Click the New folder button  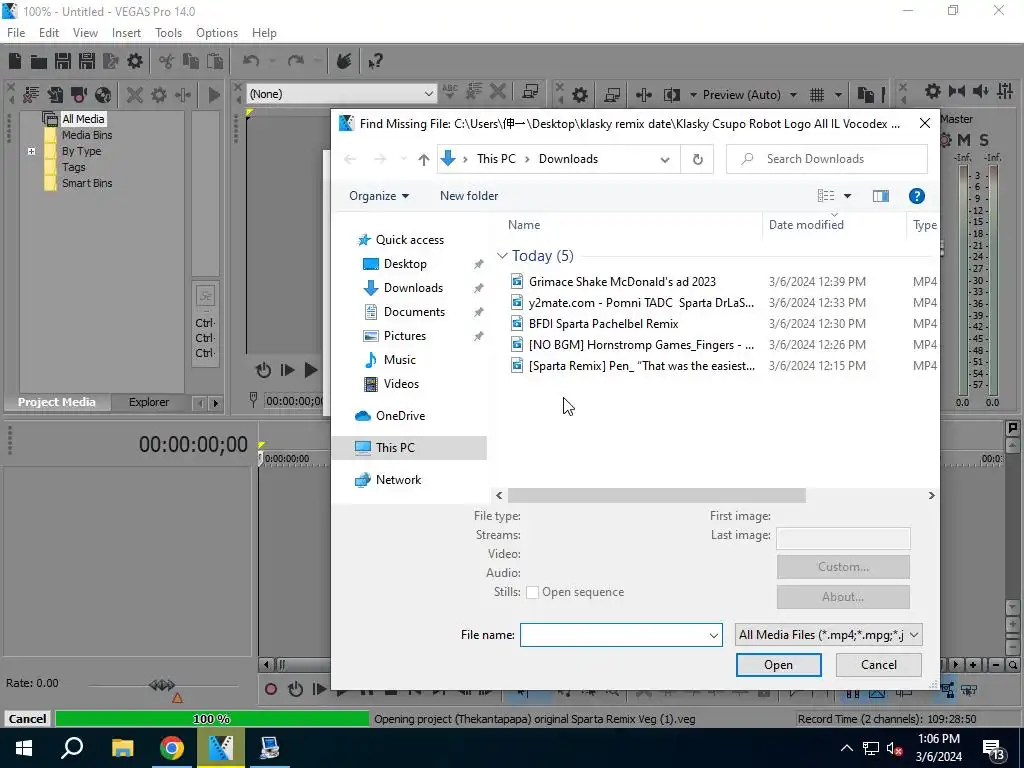click(469, 196)
